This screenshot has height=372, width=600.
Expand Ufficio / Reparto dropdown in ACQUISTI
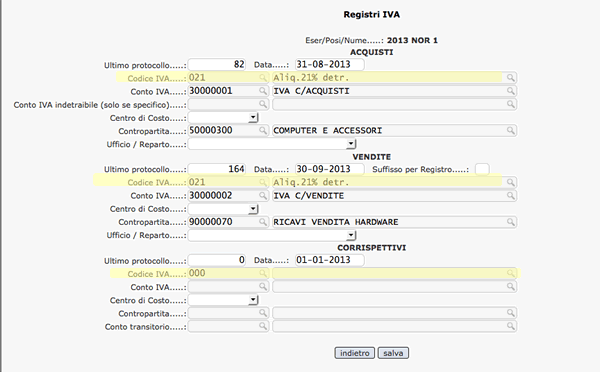point(351,144)
